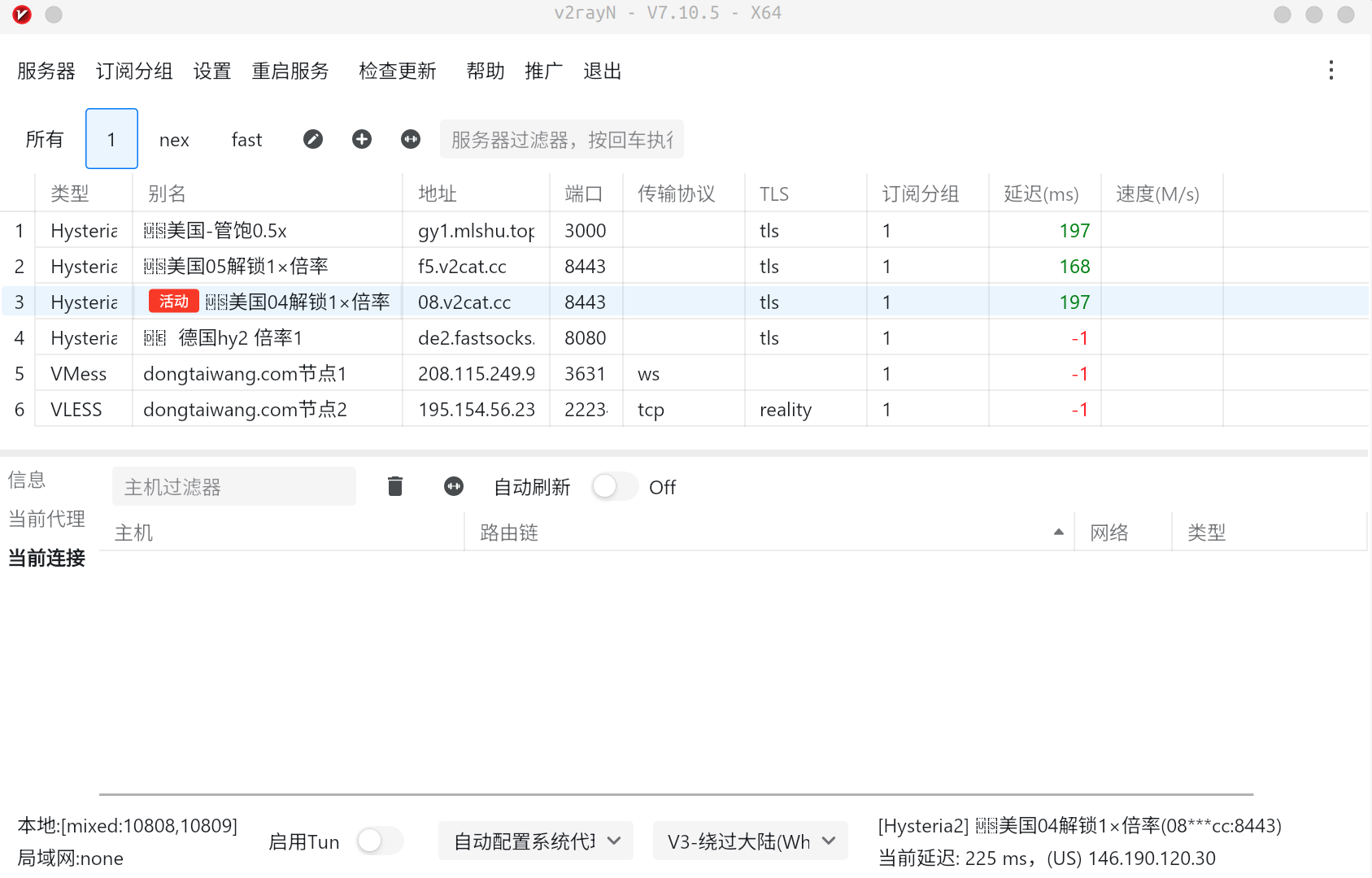Open the 服务器 menu
The image size is (1372, 878).
46,72
